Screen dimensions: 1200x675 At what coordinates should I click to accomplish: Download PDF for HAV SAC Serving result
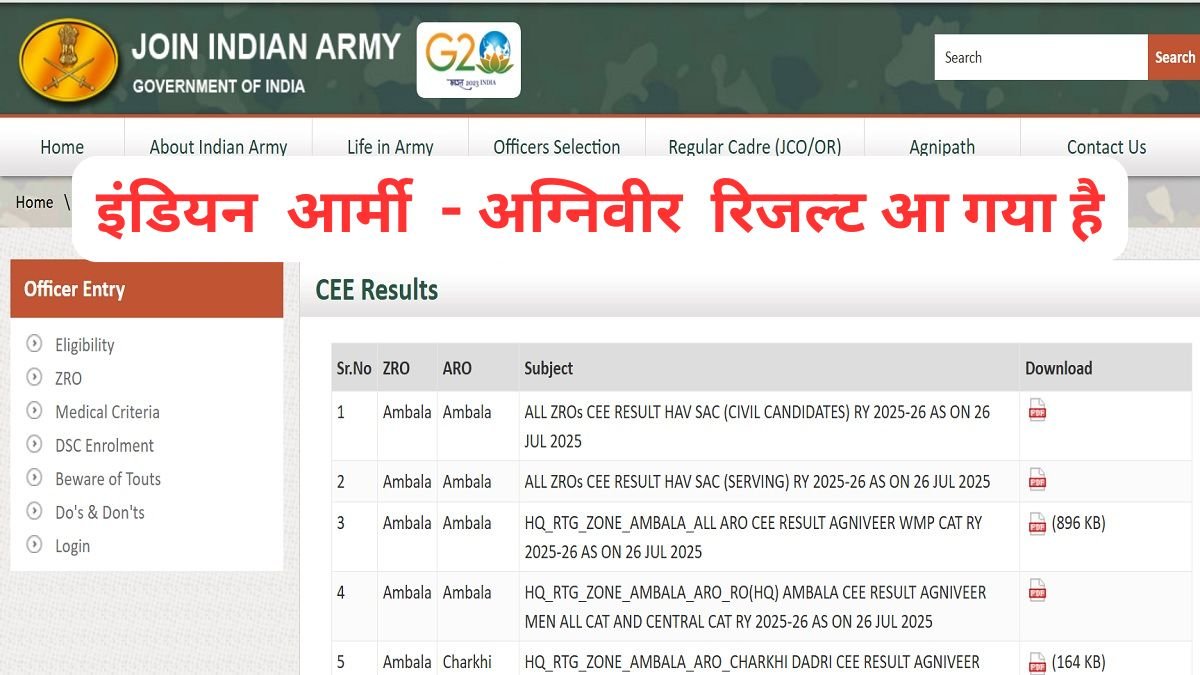(1037, 481)
